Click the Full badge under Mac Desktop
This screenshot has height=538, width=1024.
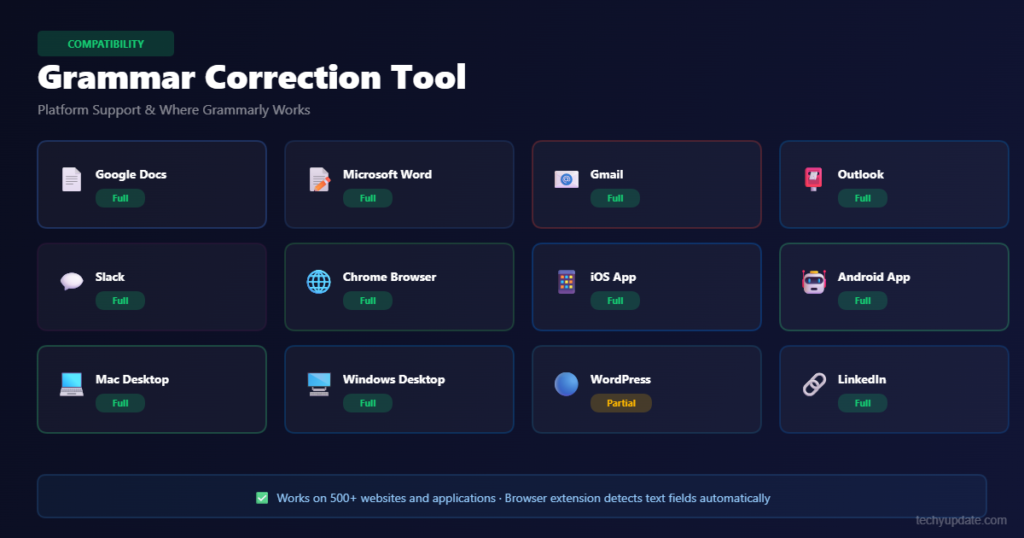(x=120, y=404)
